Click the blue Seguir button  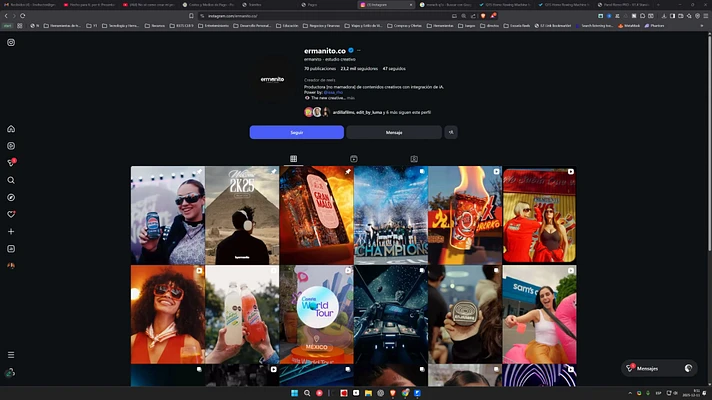(297, 132)
